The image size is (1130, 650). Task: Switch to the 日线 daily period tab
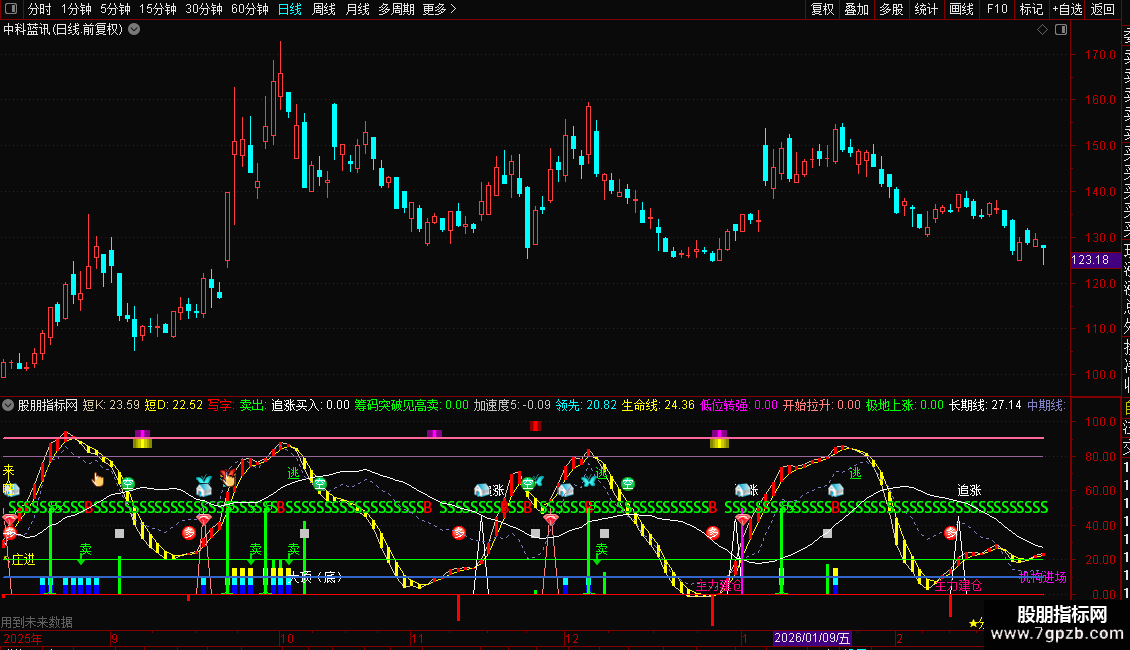click(x=290, y=9)
